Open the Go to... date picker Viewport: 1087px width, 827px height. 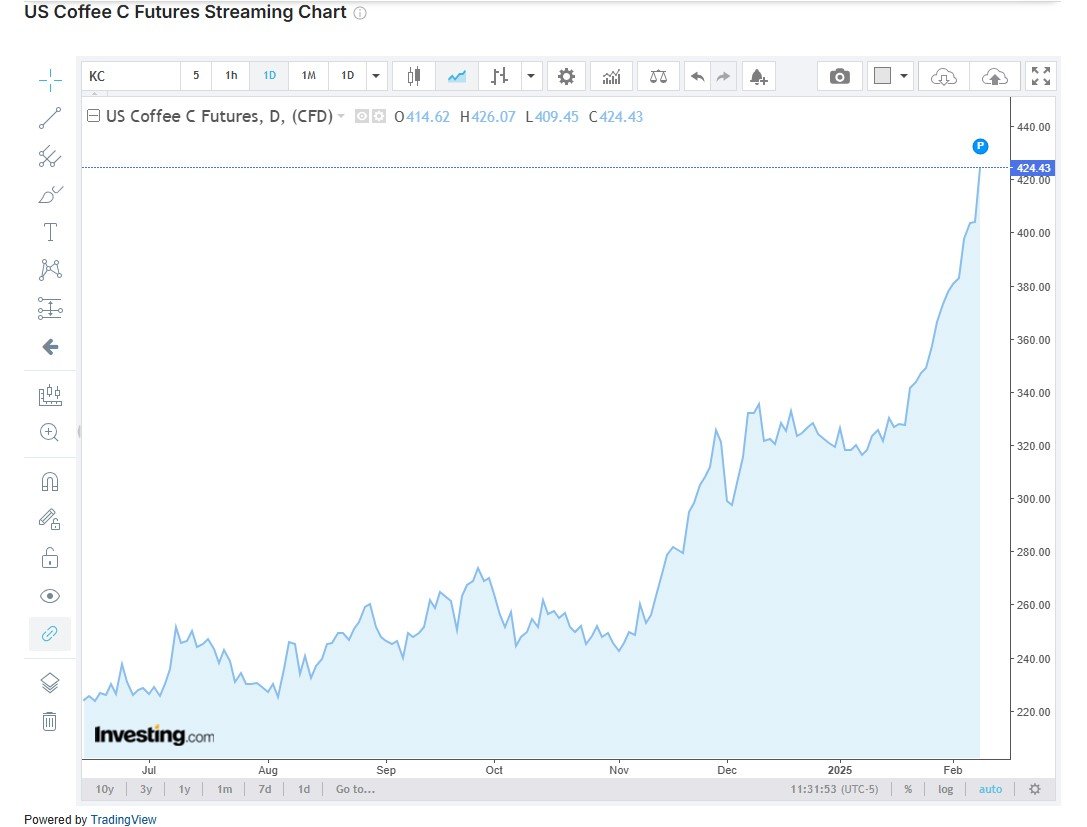pyautogui.click(x=355, y=789)
